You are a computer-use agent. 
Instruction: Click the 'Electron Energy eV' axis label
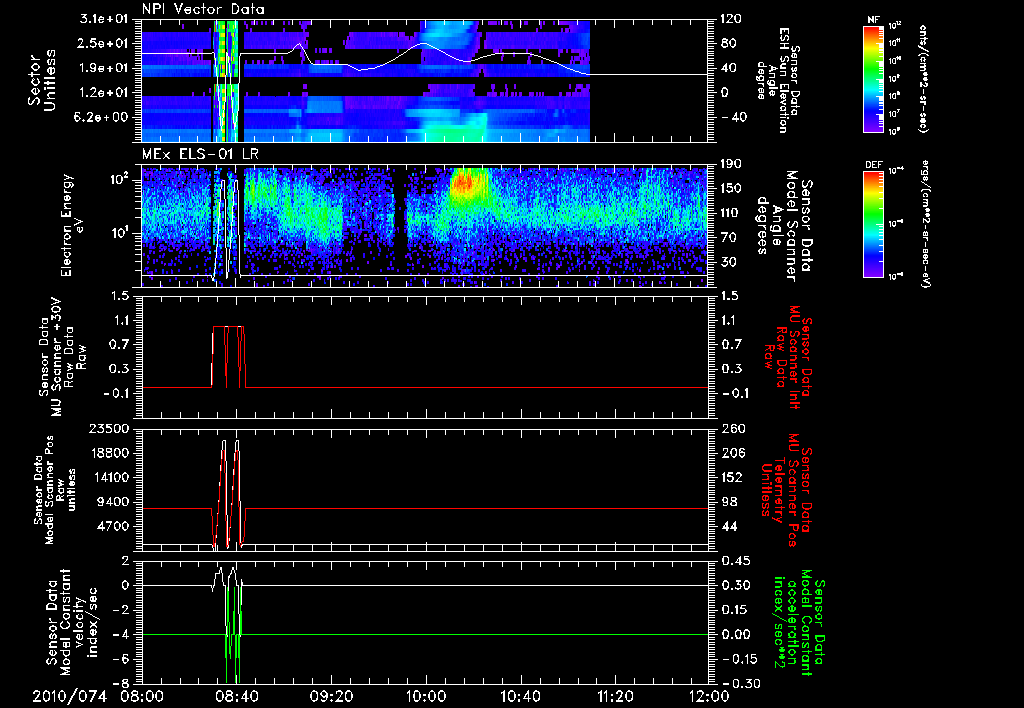pos(73,225)
